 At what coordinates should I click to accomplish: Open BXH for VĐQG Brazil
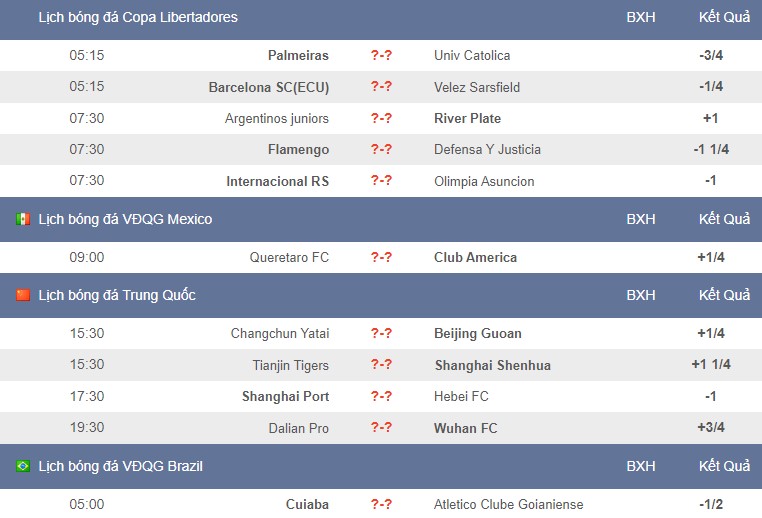click(x=641, y=466)
